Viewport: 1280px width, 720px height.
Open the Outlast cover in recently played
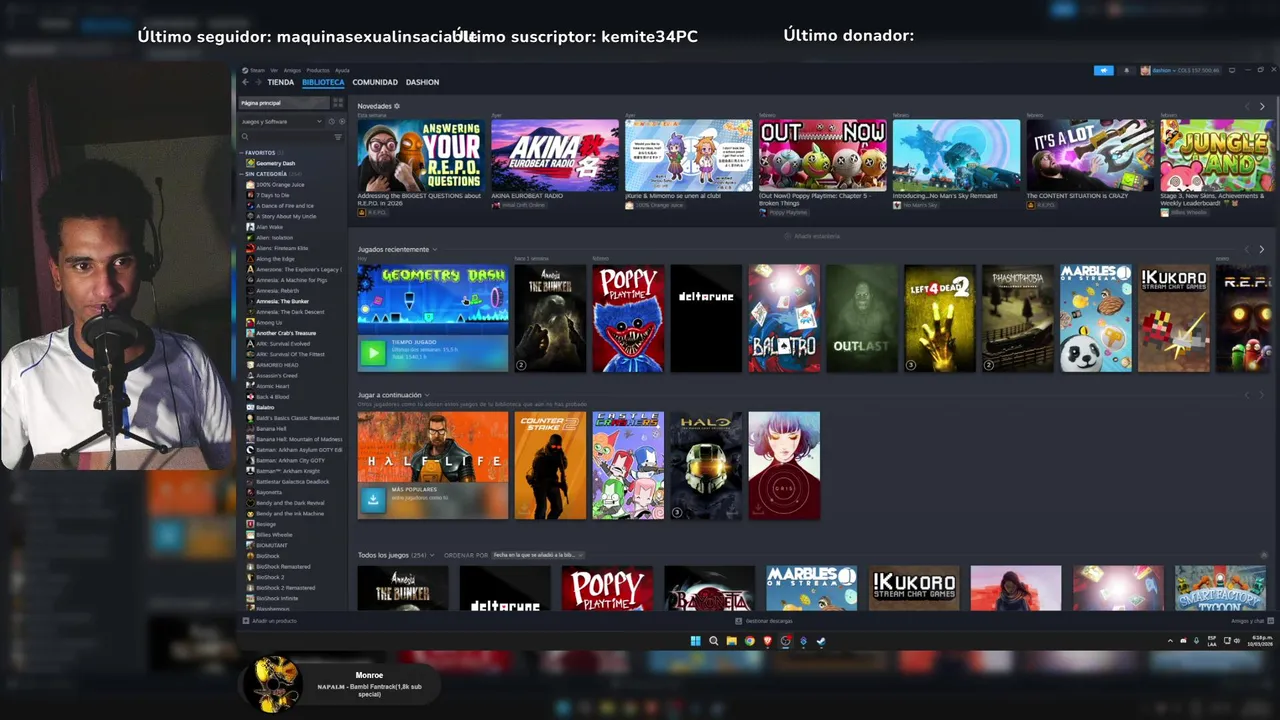(862, 318)
